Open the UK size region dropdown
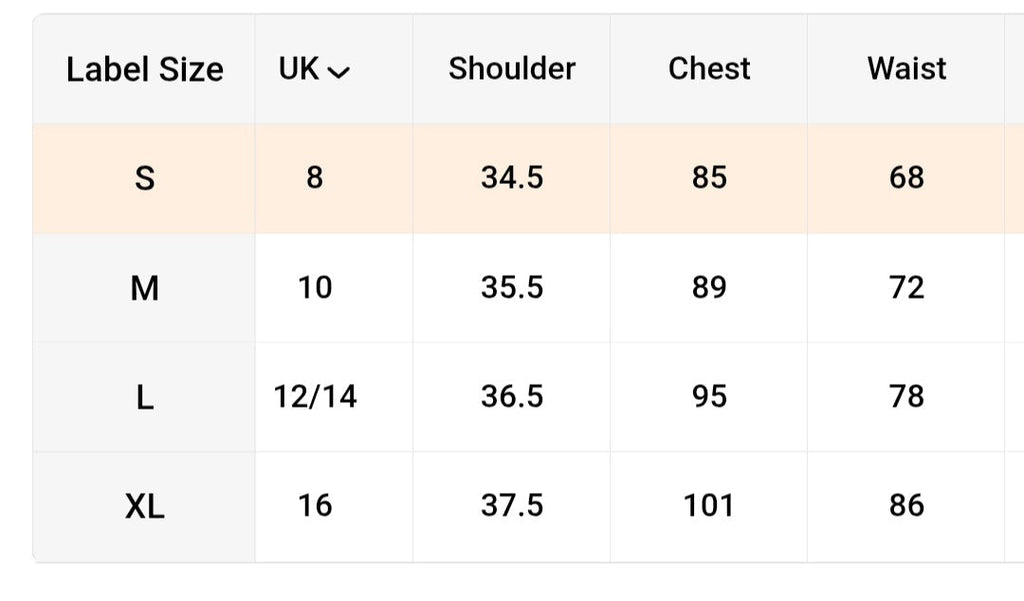This screenshot has height=601, width=1024. coord(314,69)
